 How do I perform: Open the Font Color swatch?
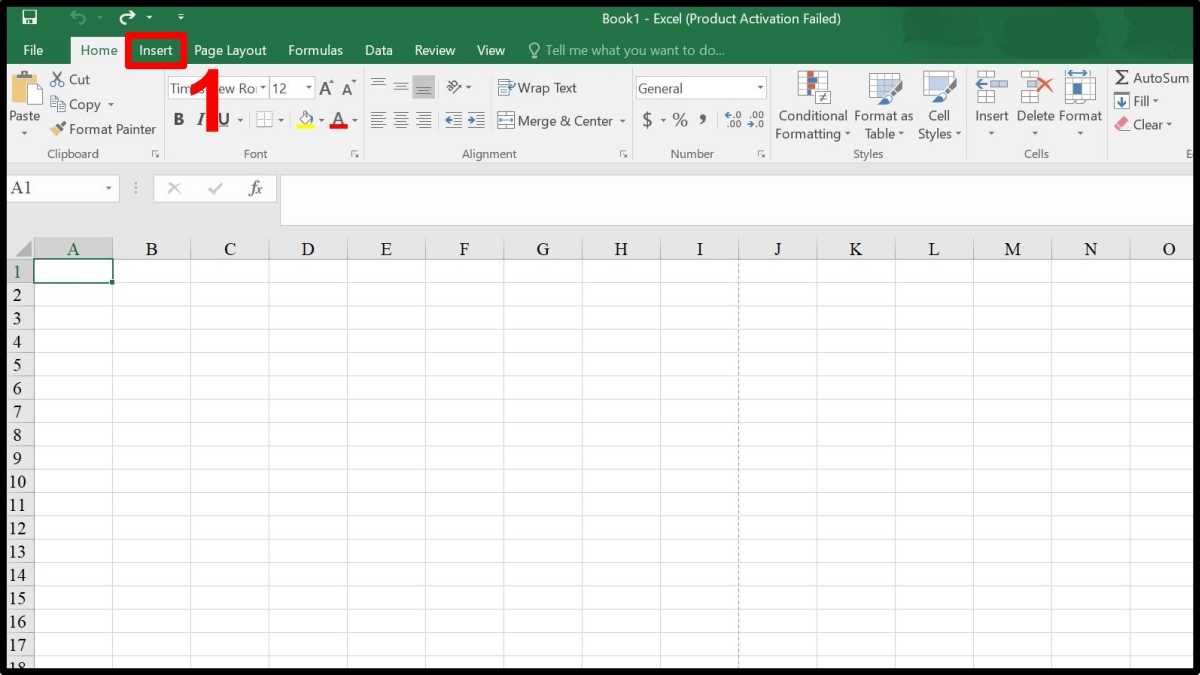tap(339, 120)
